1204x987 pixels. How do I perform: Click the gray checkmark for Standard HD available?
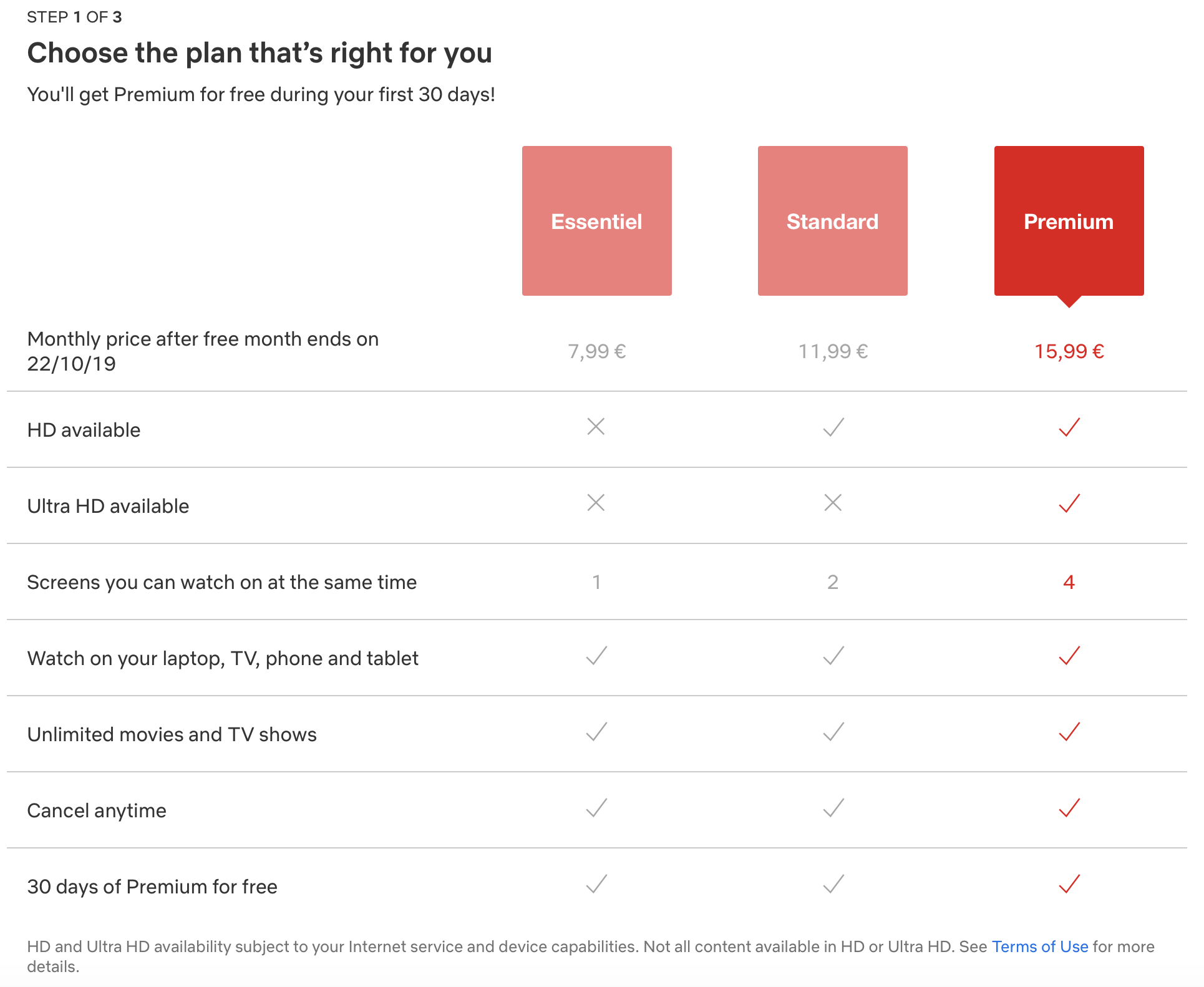pyautogui.click(x=833, y=427)
